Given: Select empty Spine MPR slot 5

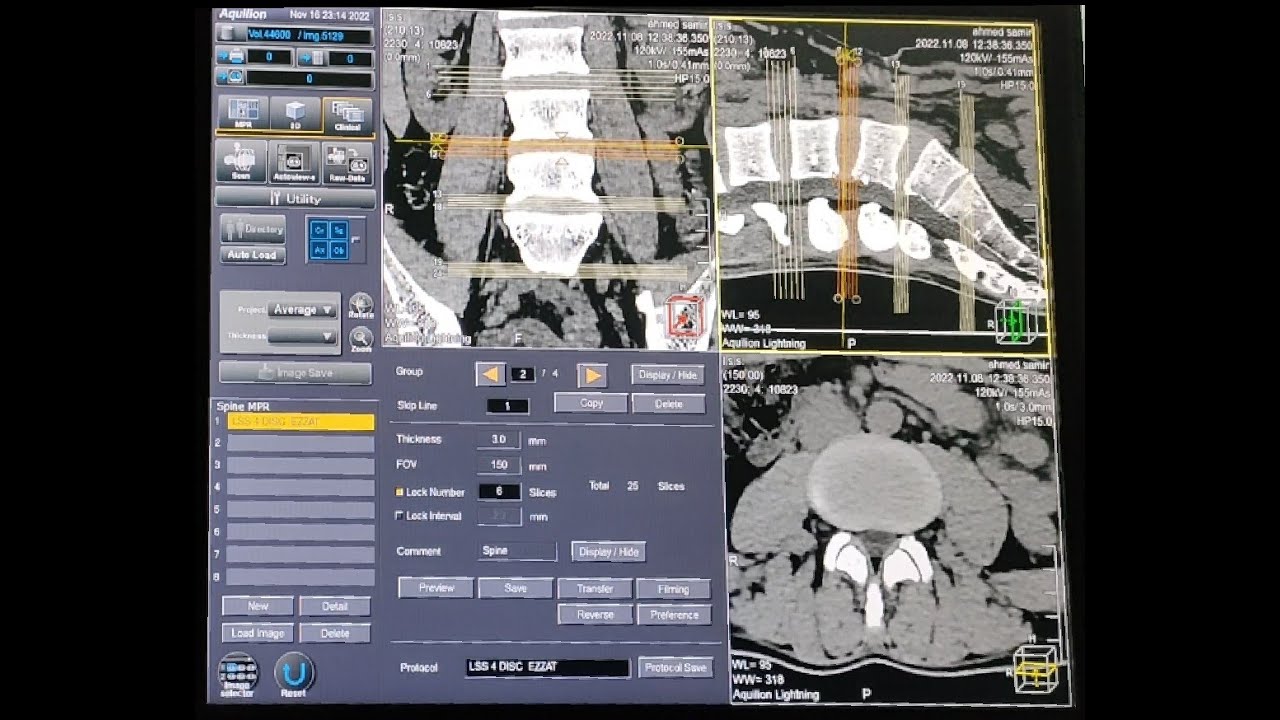Looking at the screenshot, I should 300,509.
